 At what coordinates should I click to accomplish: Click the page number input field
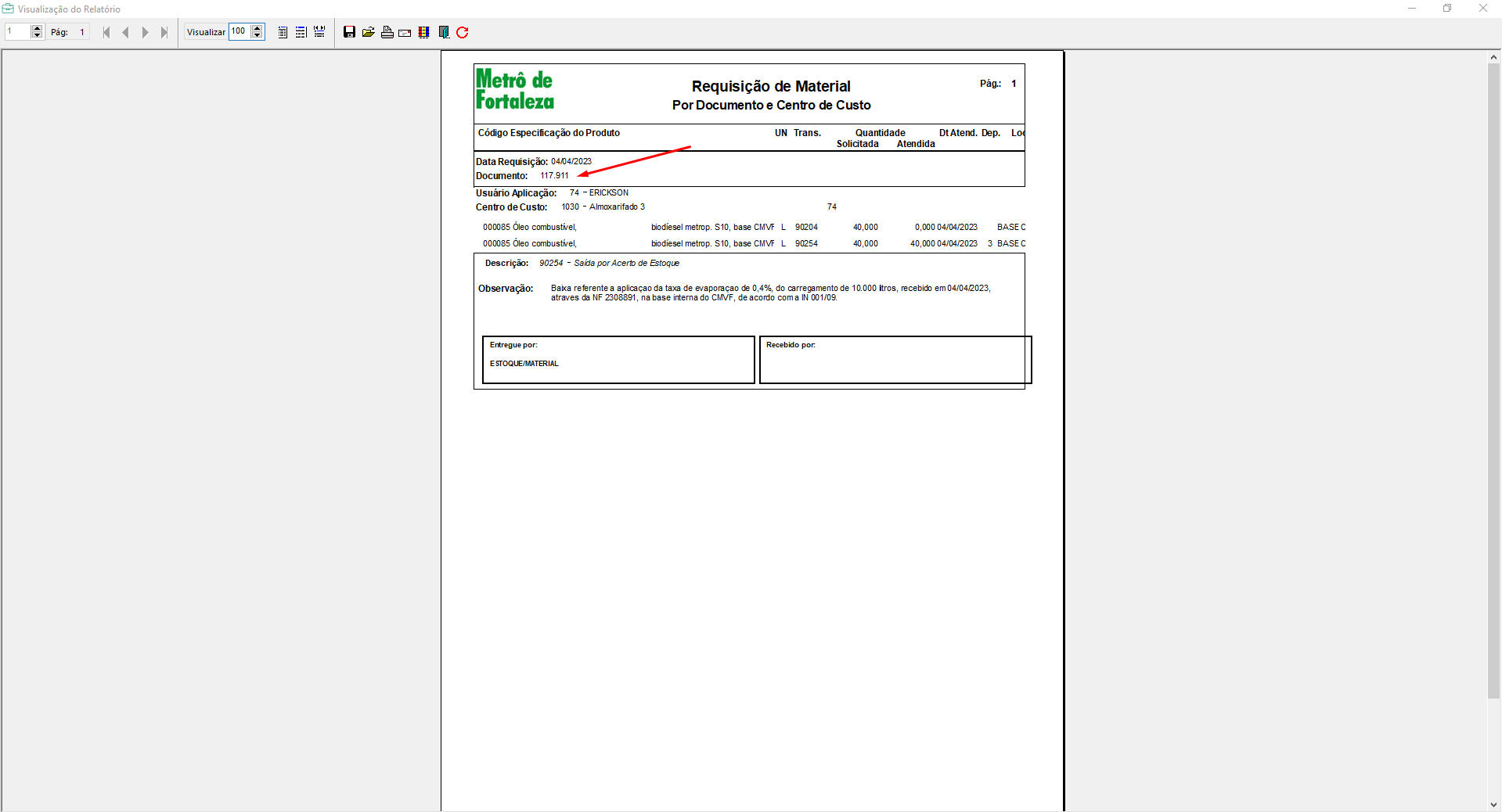tap(18, 32)
